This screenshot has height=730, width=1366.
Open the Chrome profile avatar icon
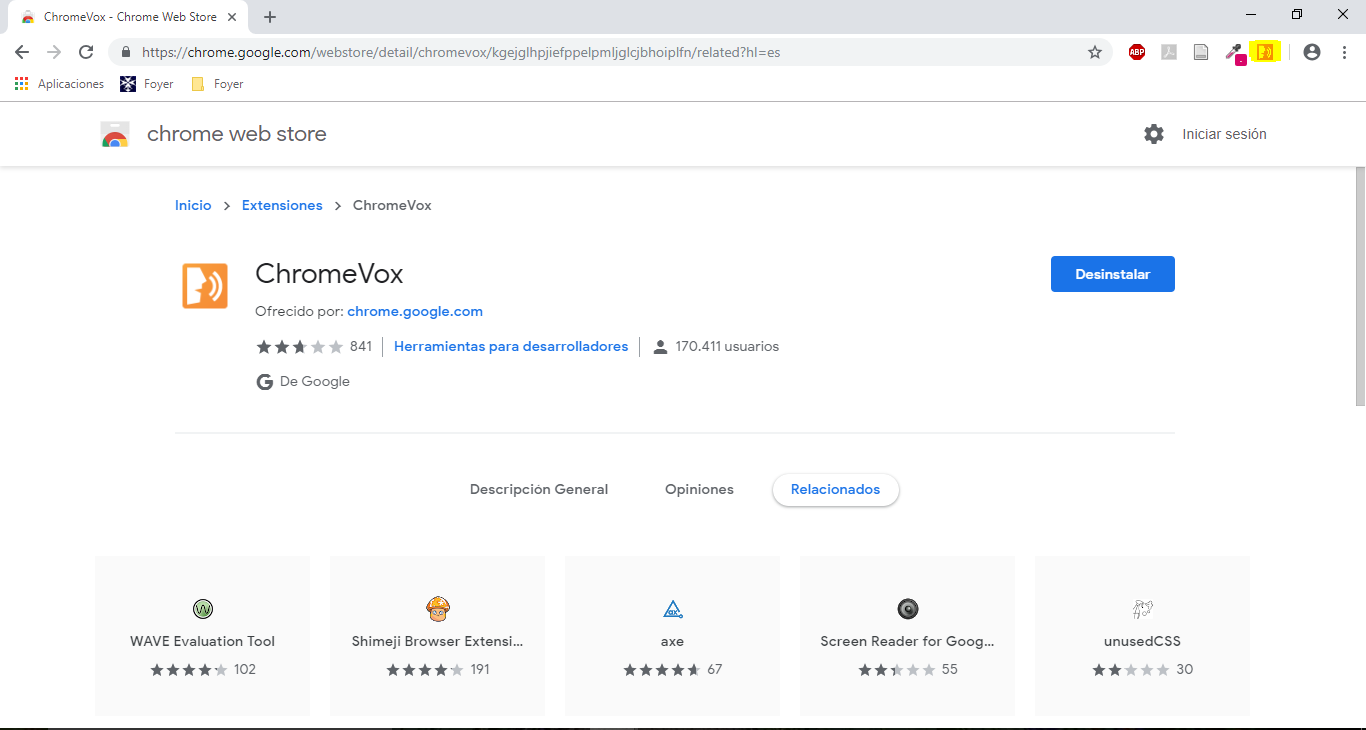[1312, 51]
